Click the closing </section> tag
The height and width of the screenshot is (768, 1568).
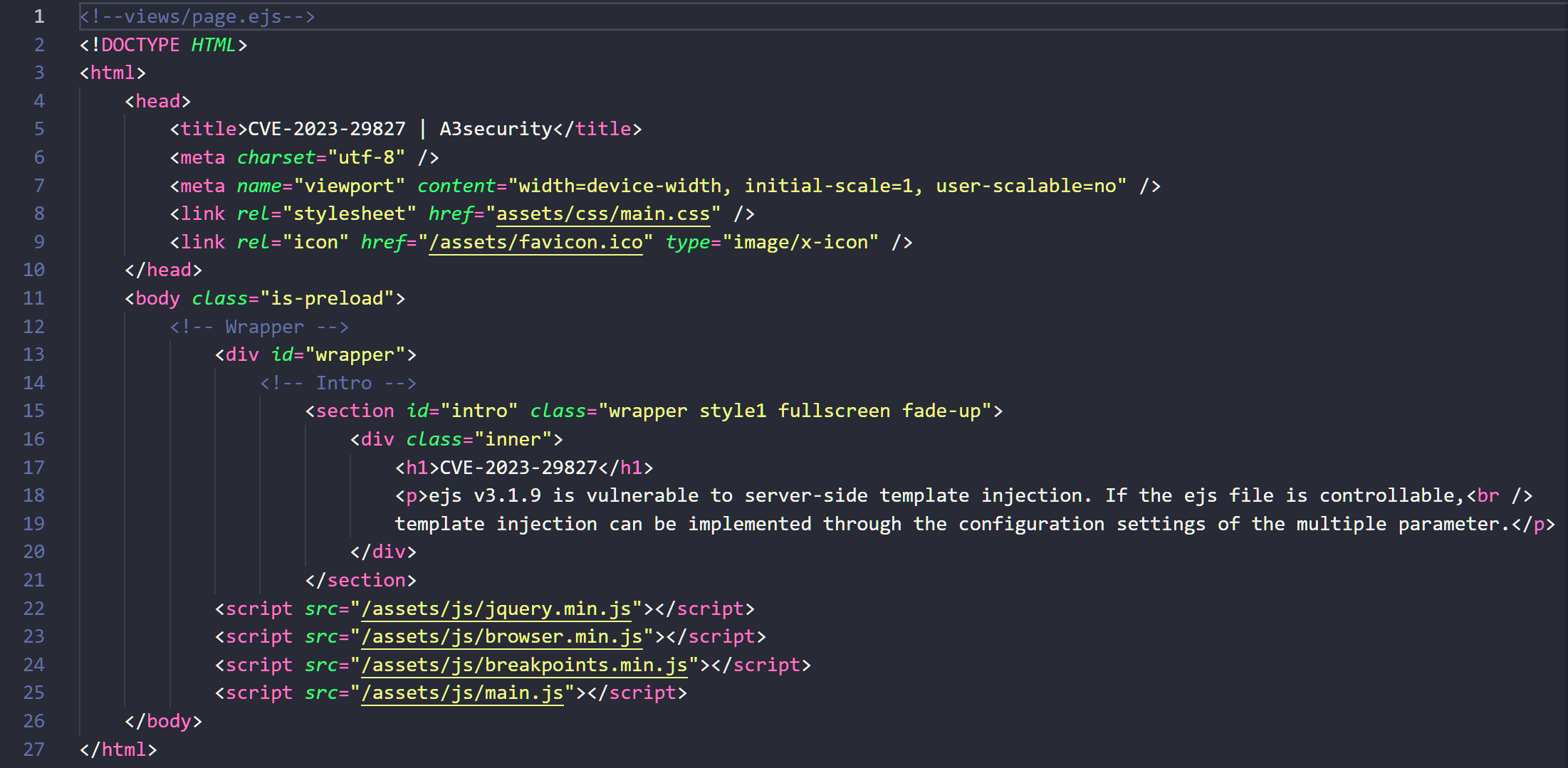[361, 580]
